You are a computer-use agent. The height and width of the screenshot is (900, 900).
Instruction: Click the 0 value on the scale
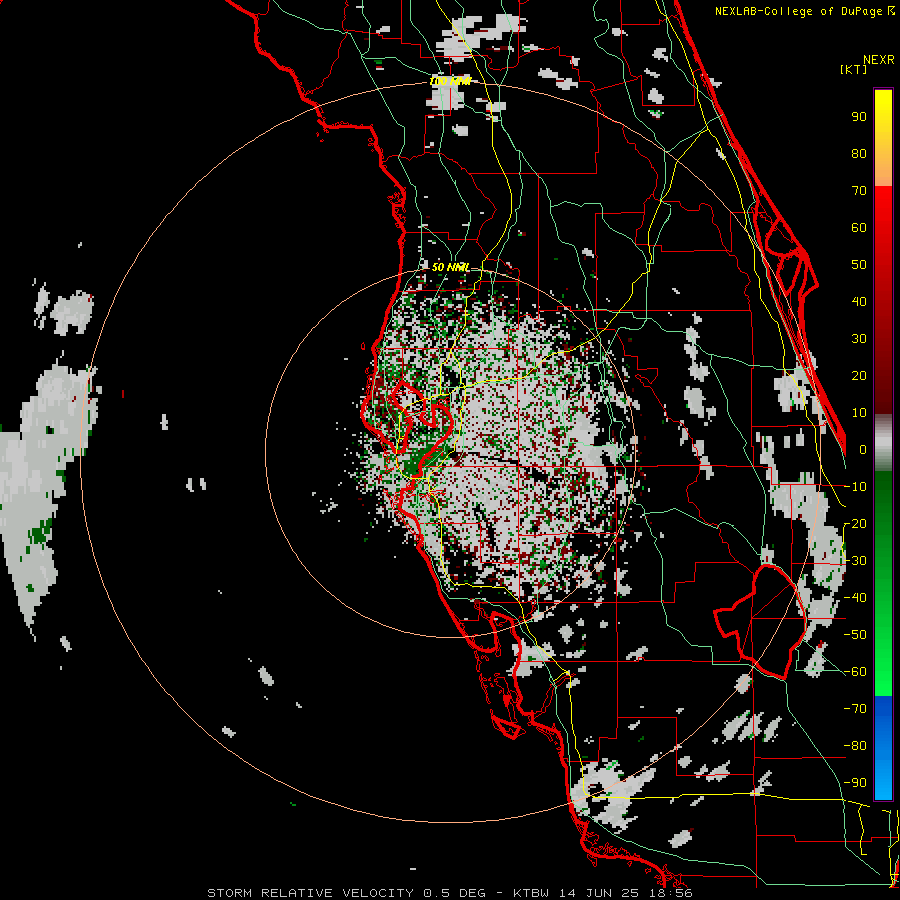[863, 449]
